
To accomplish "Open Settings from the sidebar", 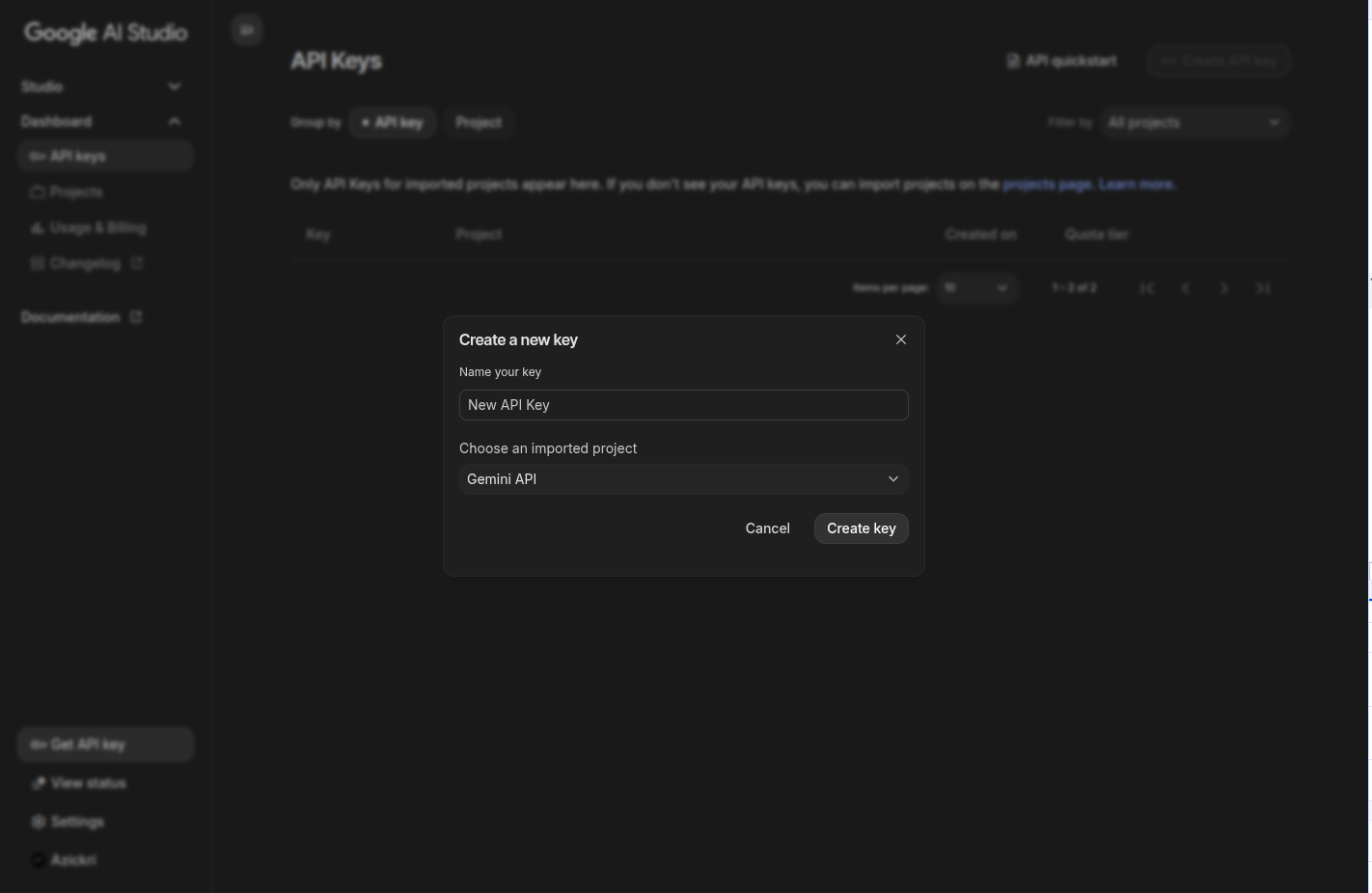I will tap(76, 822).
